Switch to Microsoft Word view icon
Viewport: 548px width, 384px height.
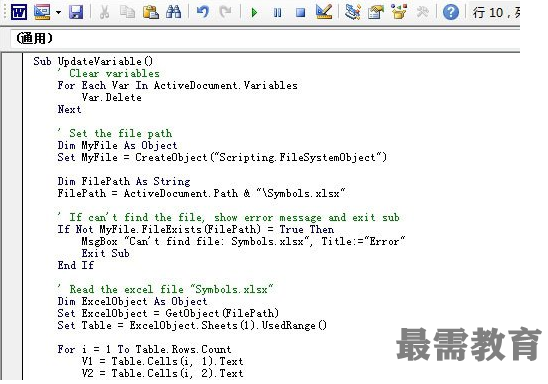(x=19, y=12)
